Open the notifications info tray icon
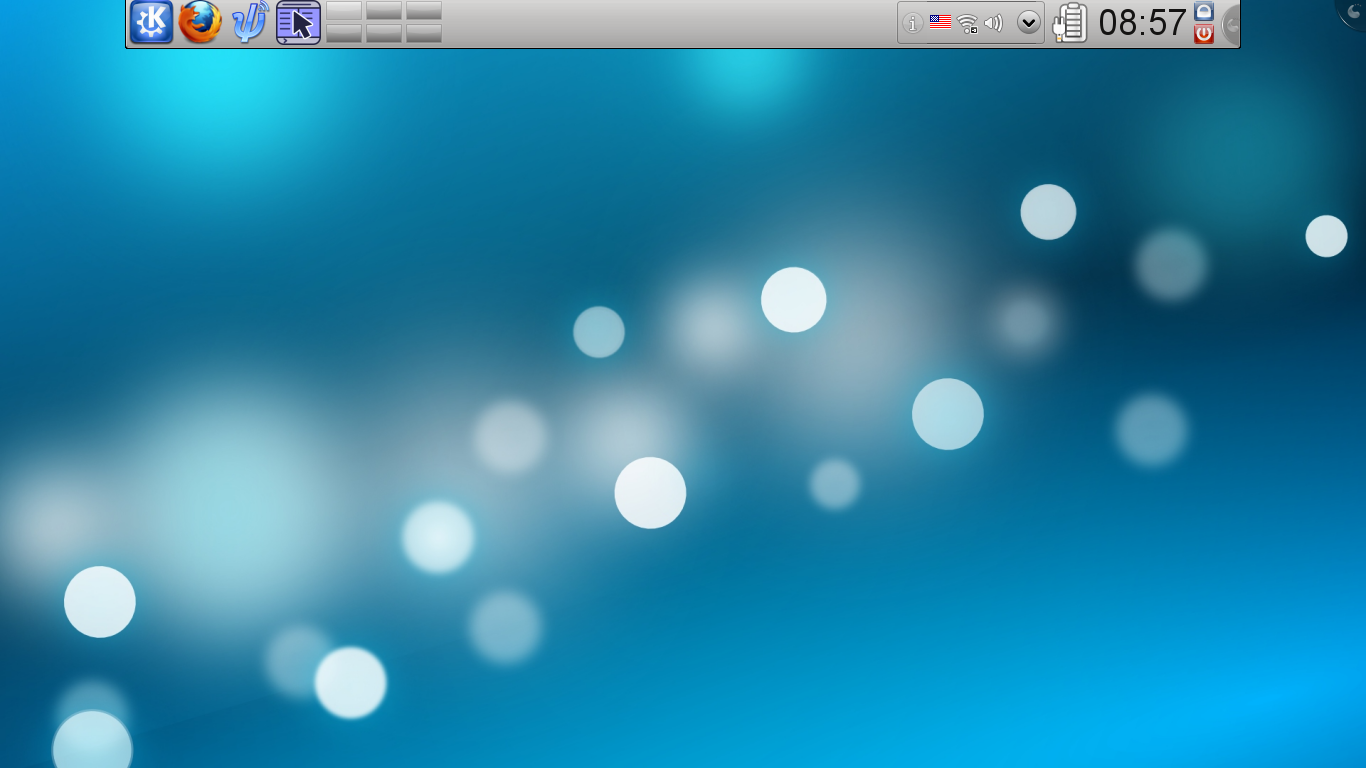Image resolution: width=1366 pixels, height=768 pixels. [x=912, y=23]
